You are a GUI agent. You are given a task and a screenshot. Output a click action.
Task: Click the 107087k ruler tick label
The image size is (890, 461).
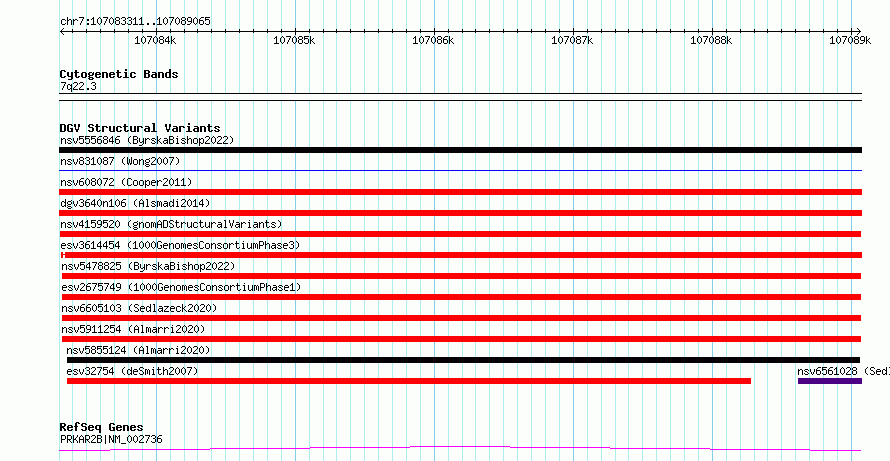(572, 40)
